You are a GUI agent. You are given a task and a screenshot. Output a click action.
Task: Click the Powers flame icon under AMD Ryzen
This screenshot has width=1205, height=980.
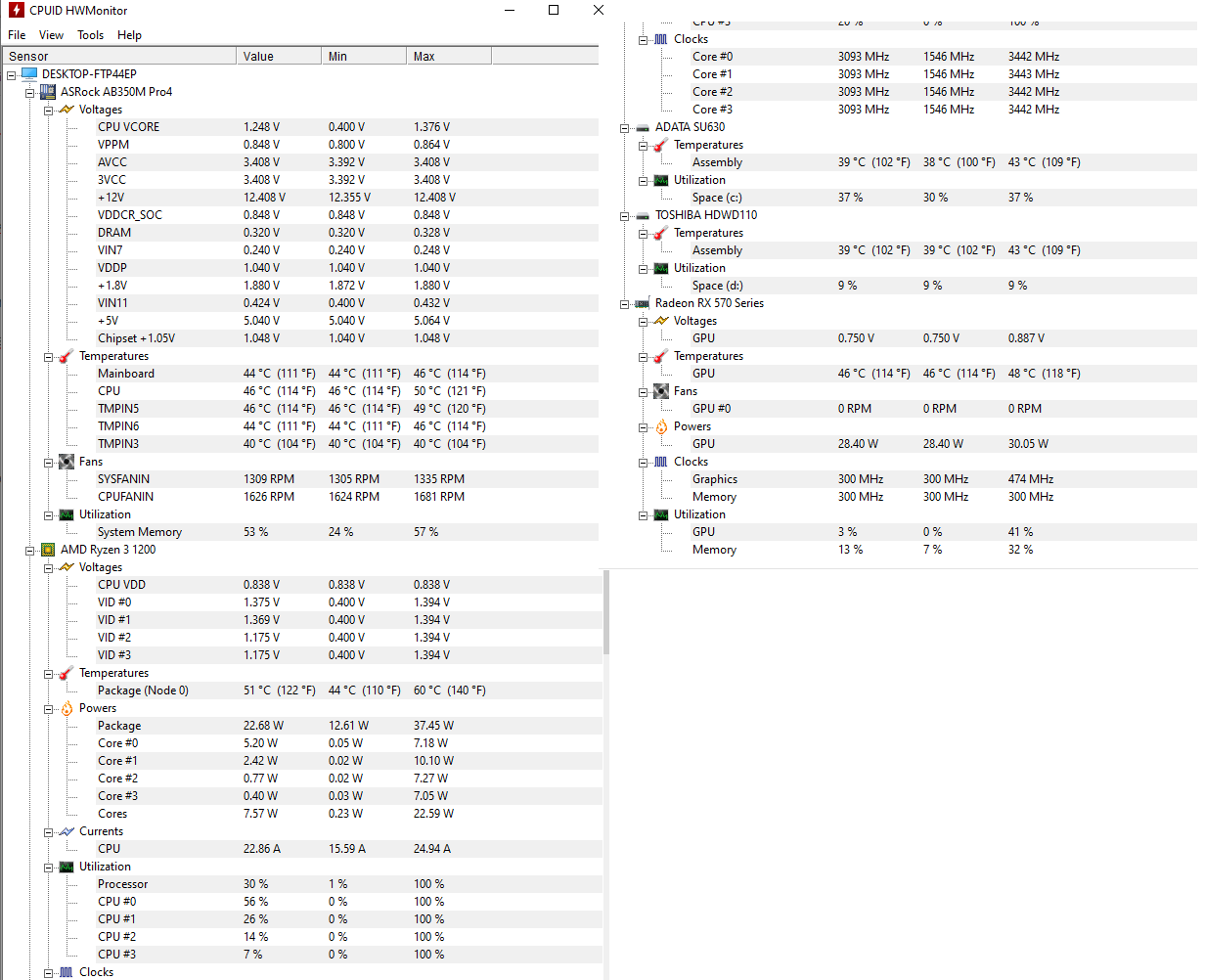[67, 708]
